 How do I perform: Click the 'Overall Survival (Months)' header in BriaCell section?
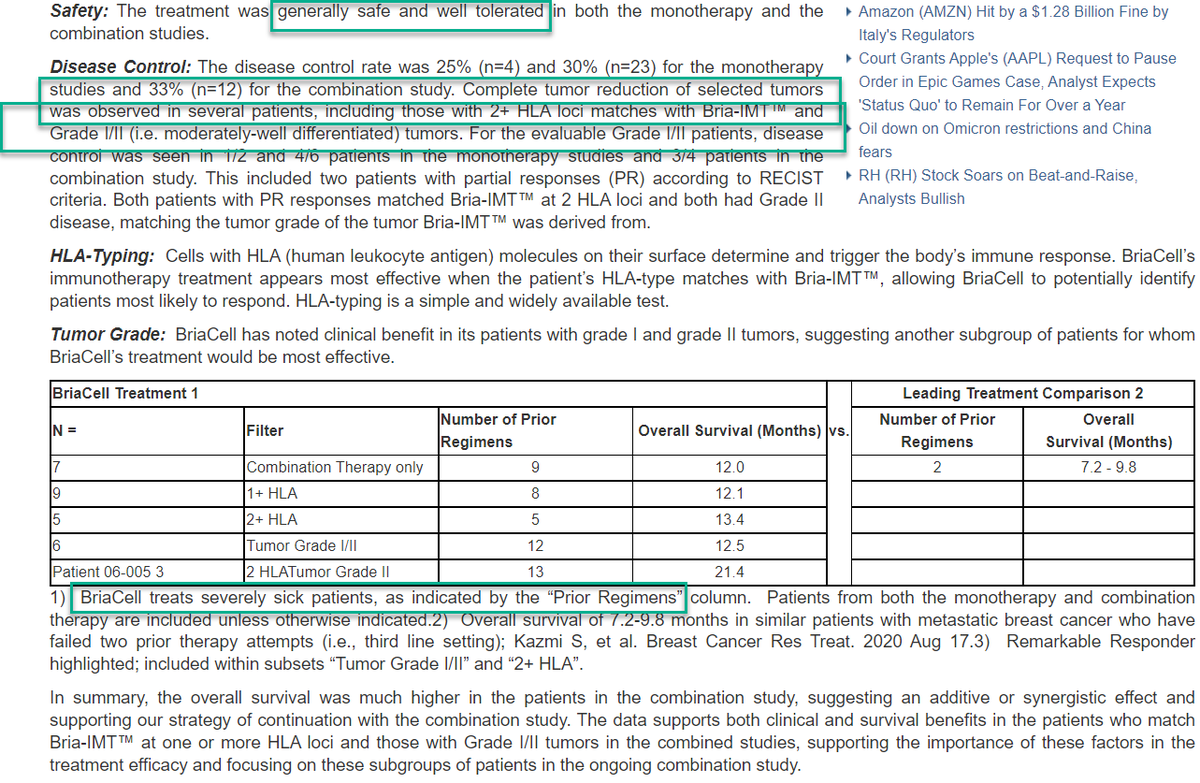(x=730, y=430)
